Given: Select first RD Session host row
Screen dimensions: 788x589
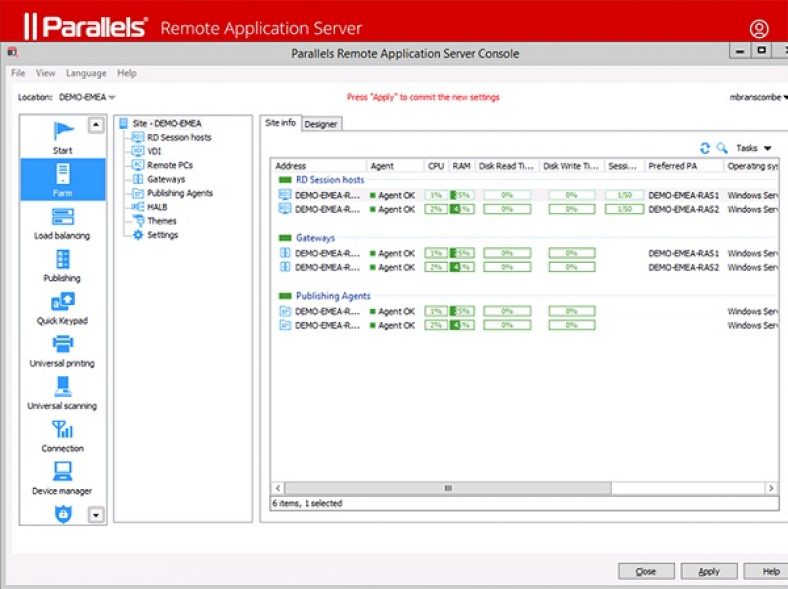Looking at the screenshot, I should tap(526, 195).
